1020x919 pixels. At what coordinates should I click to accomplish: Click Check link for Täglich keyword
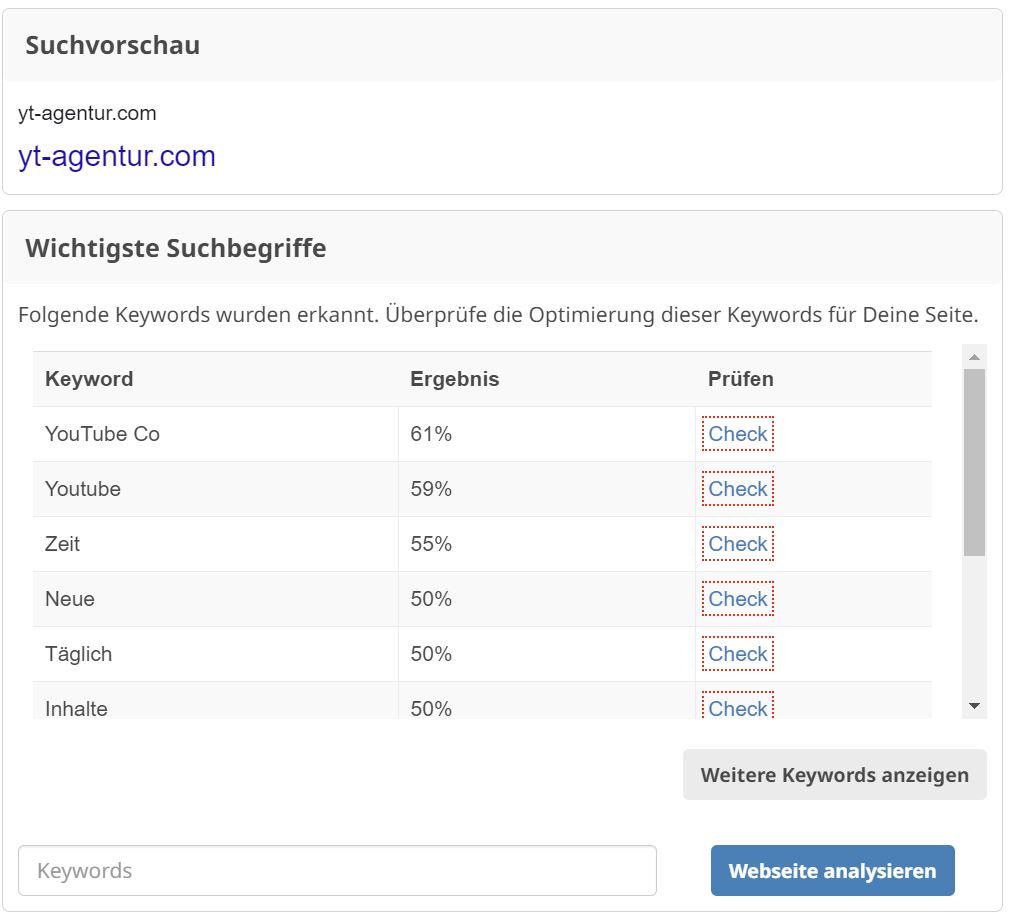(738, 654)
